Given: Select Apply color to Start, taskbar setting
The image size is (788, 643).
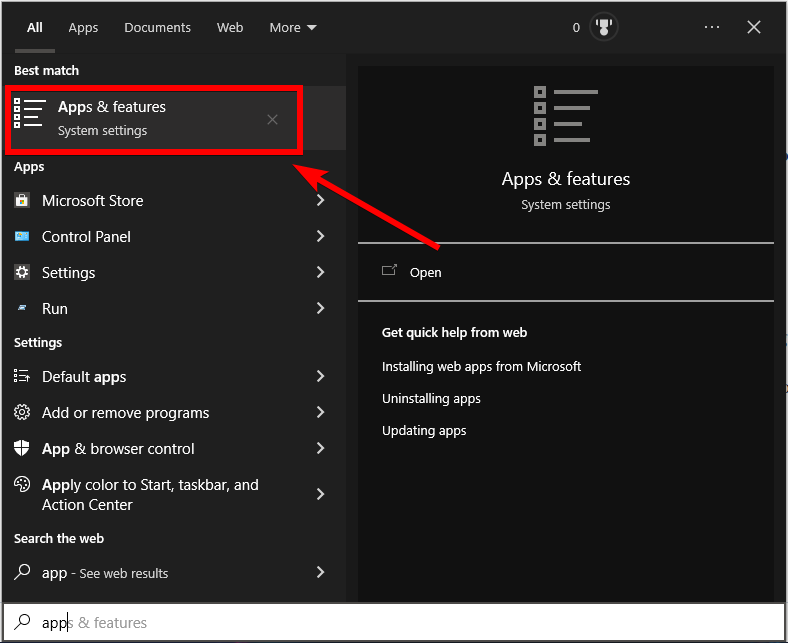Looking at the screenshot, I should pos(174,494).
